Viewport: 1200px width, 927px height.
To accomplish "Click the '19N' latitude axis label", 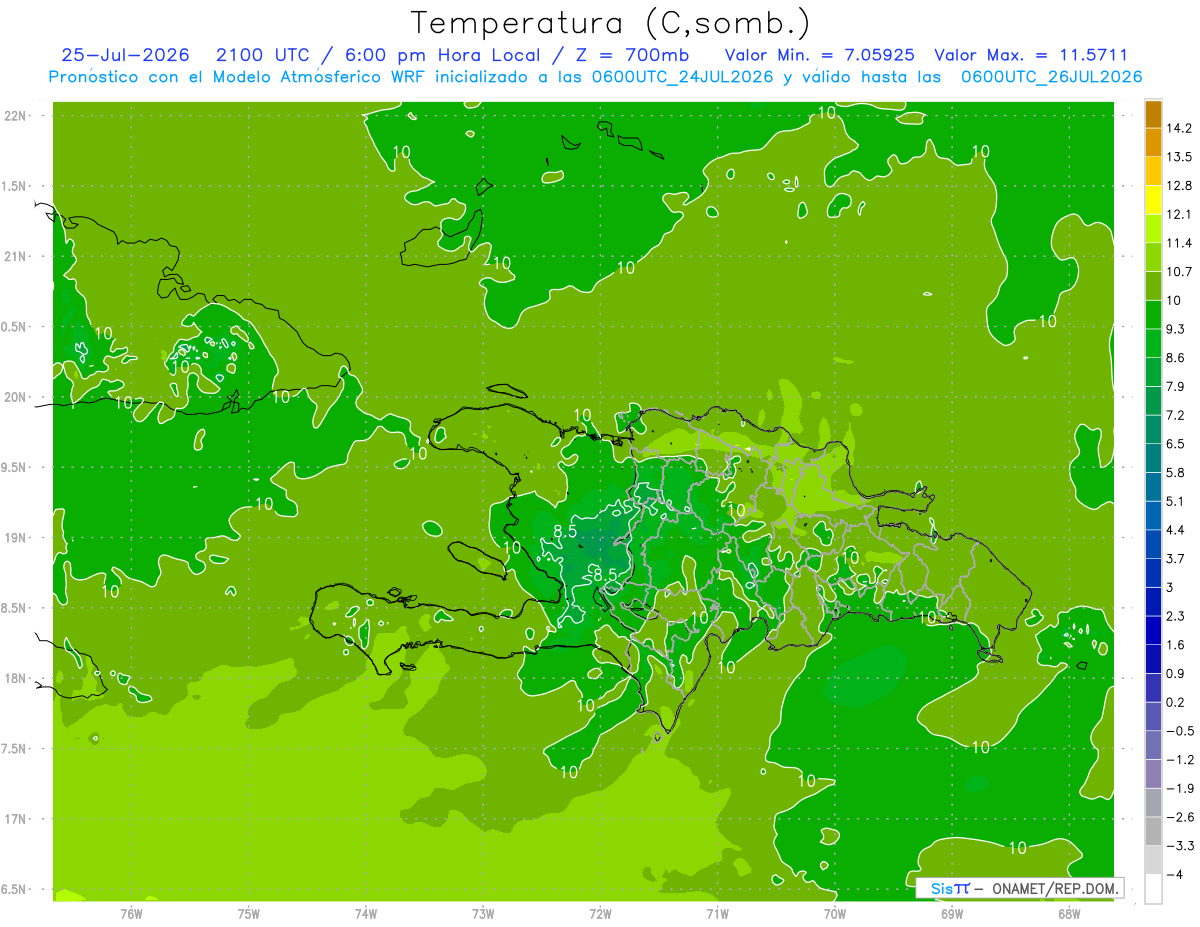I will (x=16, y=537).
